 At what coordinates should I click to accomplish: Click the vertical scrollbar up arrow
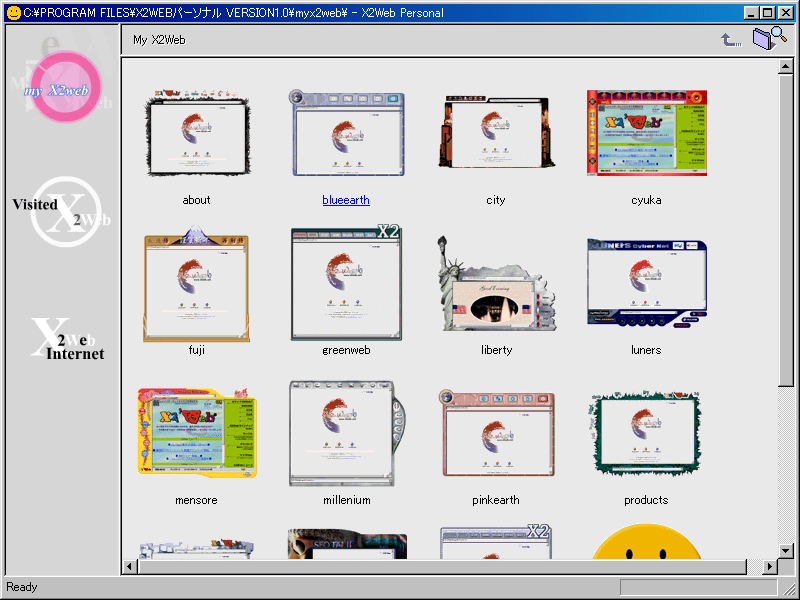point(786,67)
